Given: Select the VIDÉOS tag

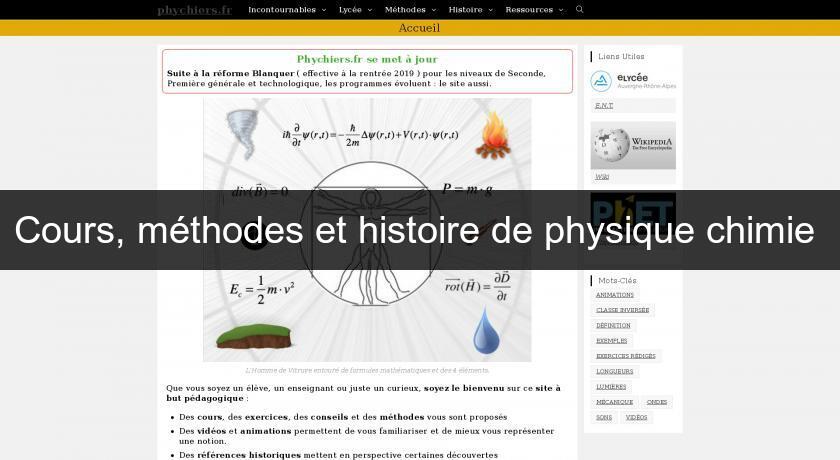Looking at the screenshot, I should [x=636, y=417].
